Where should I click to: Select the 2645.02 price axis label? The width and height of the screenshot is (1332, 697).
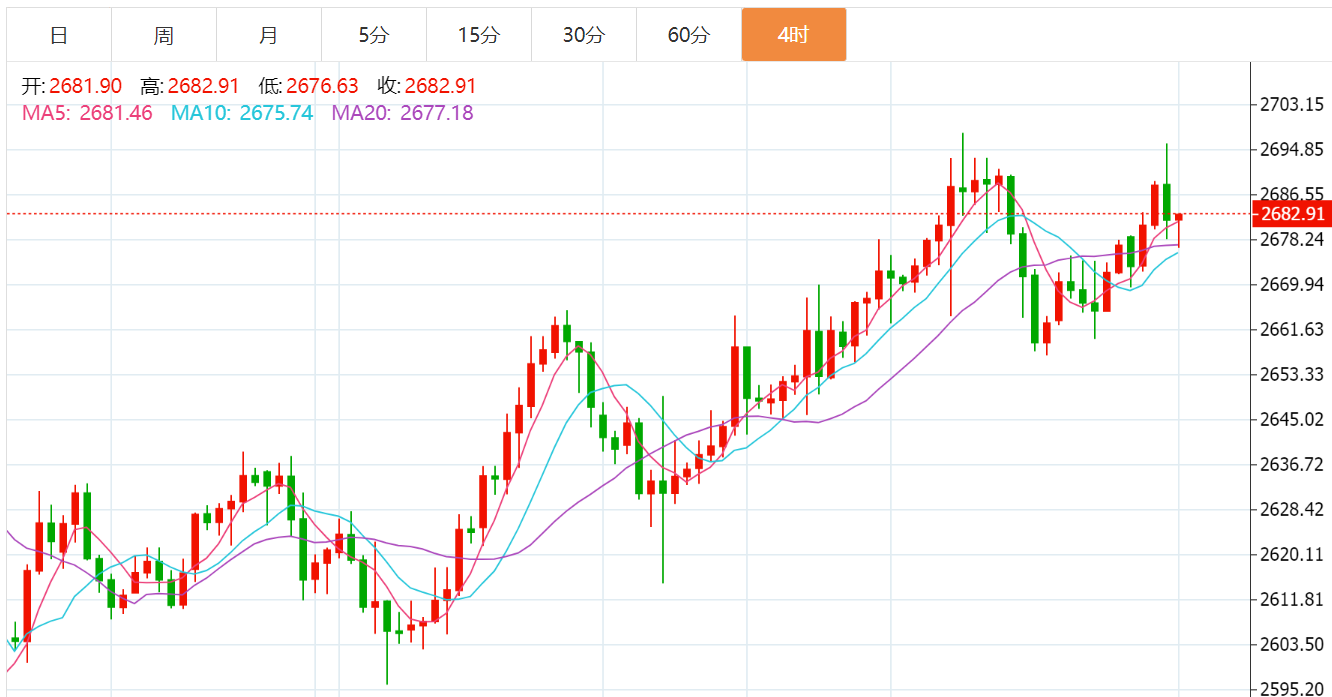click(1293, 420)
